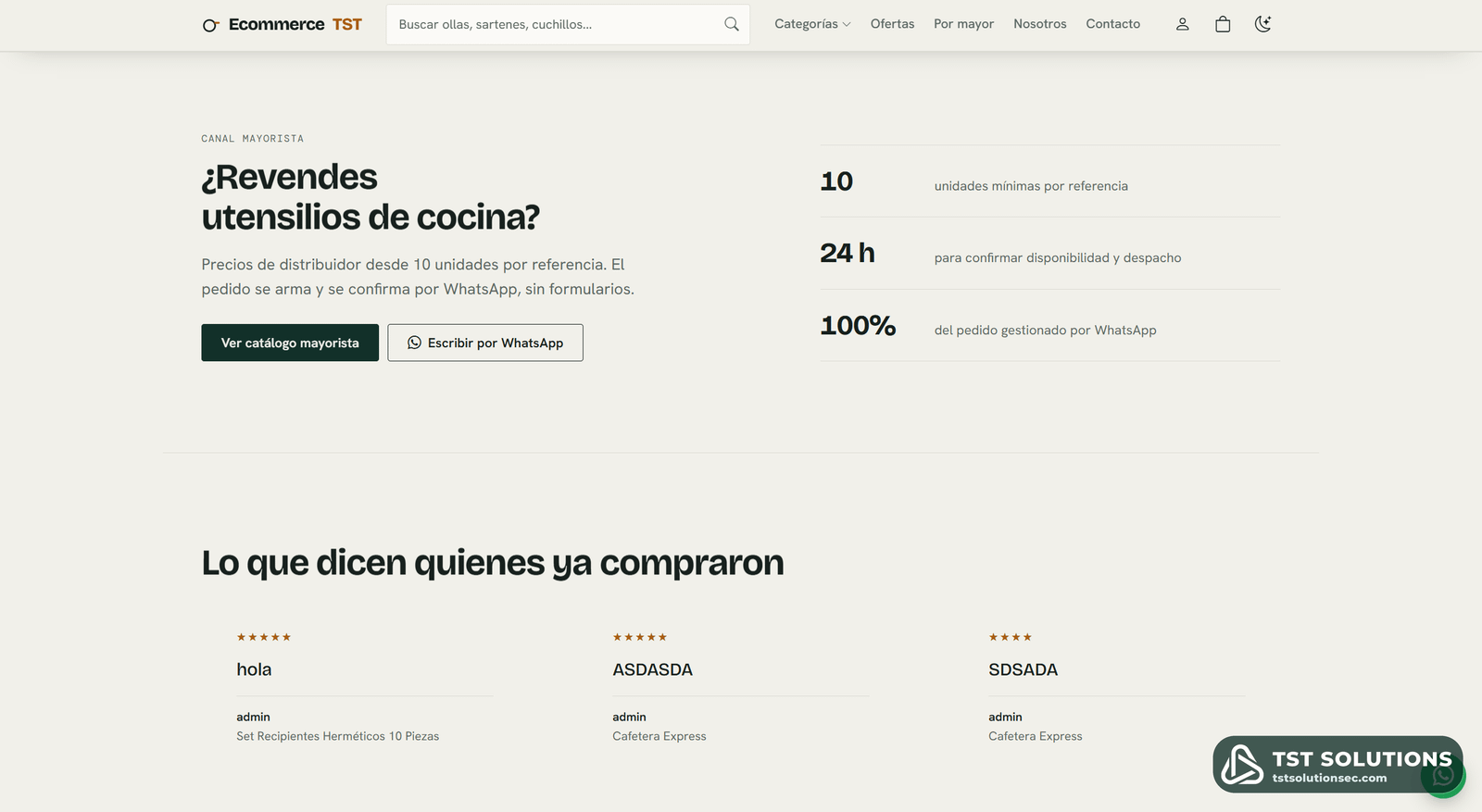The image size is (1482, 812).
Task: Click the CANAL MAYORISTA label
Action: pyautogui.click(x=252, y=139)
